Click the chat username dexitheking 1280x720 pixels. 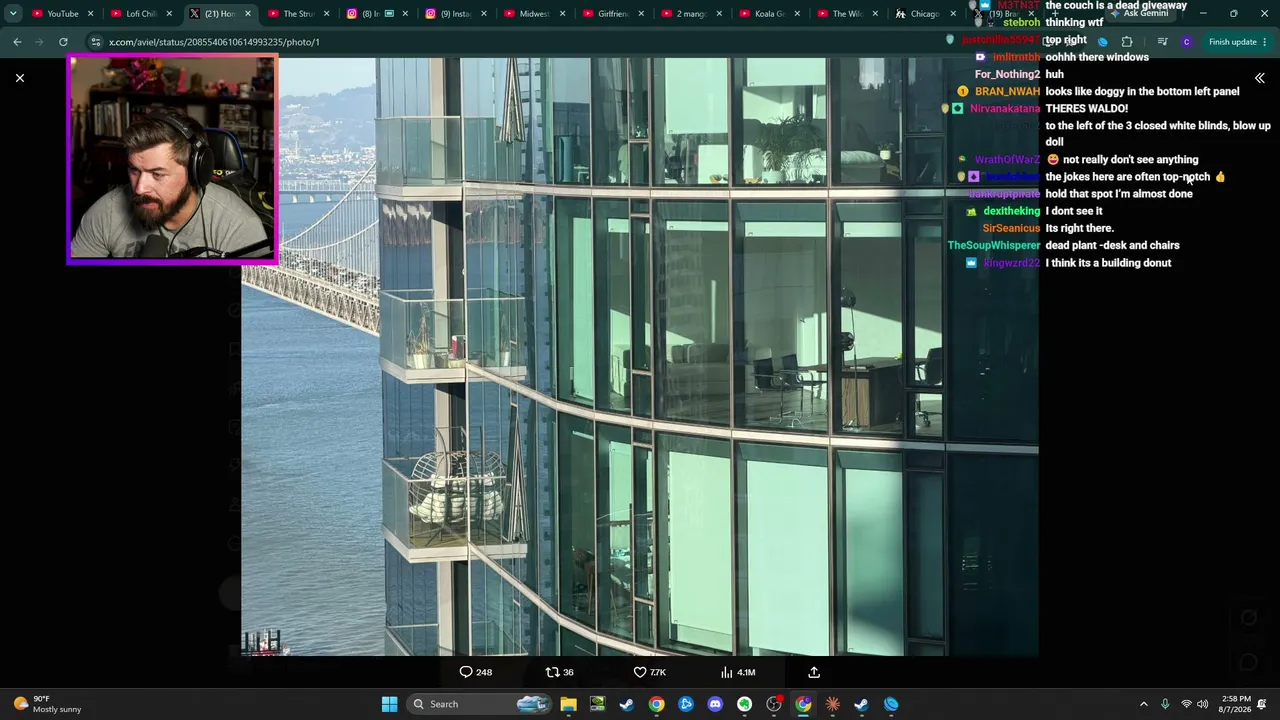coord(1011,211)
